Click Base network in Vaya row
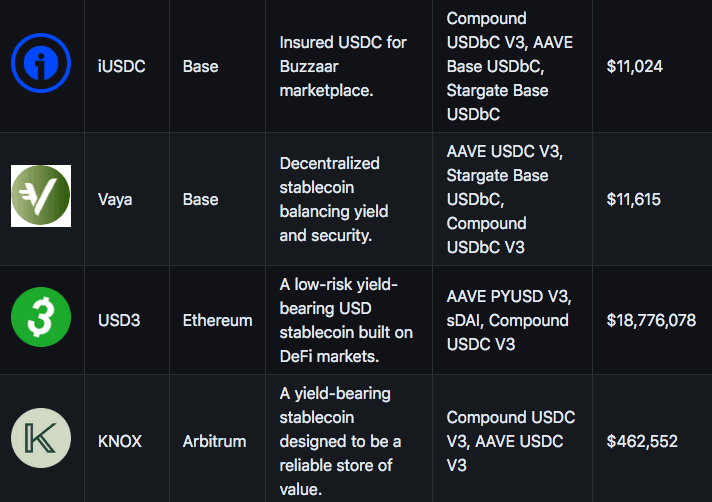Screen dimensions: 712x502 pos(200,199)
